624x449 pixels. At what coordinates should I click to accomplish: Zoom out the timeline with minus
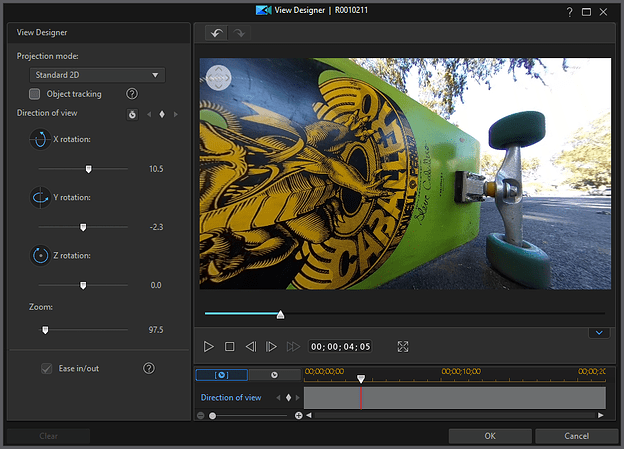coord(201,416)
